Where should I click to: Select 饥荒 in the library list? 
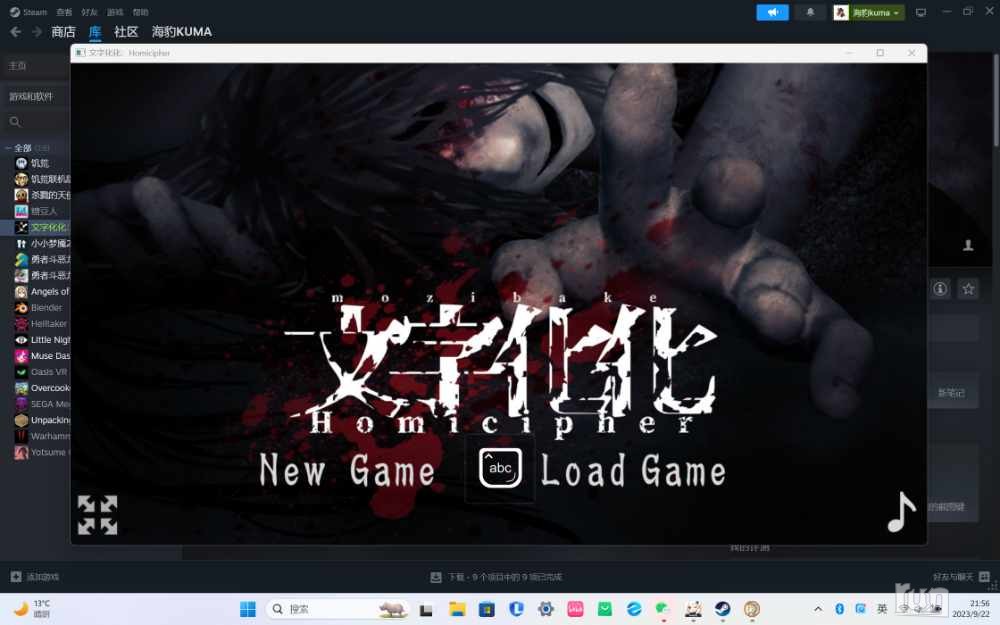tap(40, 163)
